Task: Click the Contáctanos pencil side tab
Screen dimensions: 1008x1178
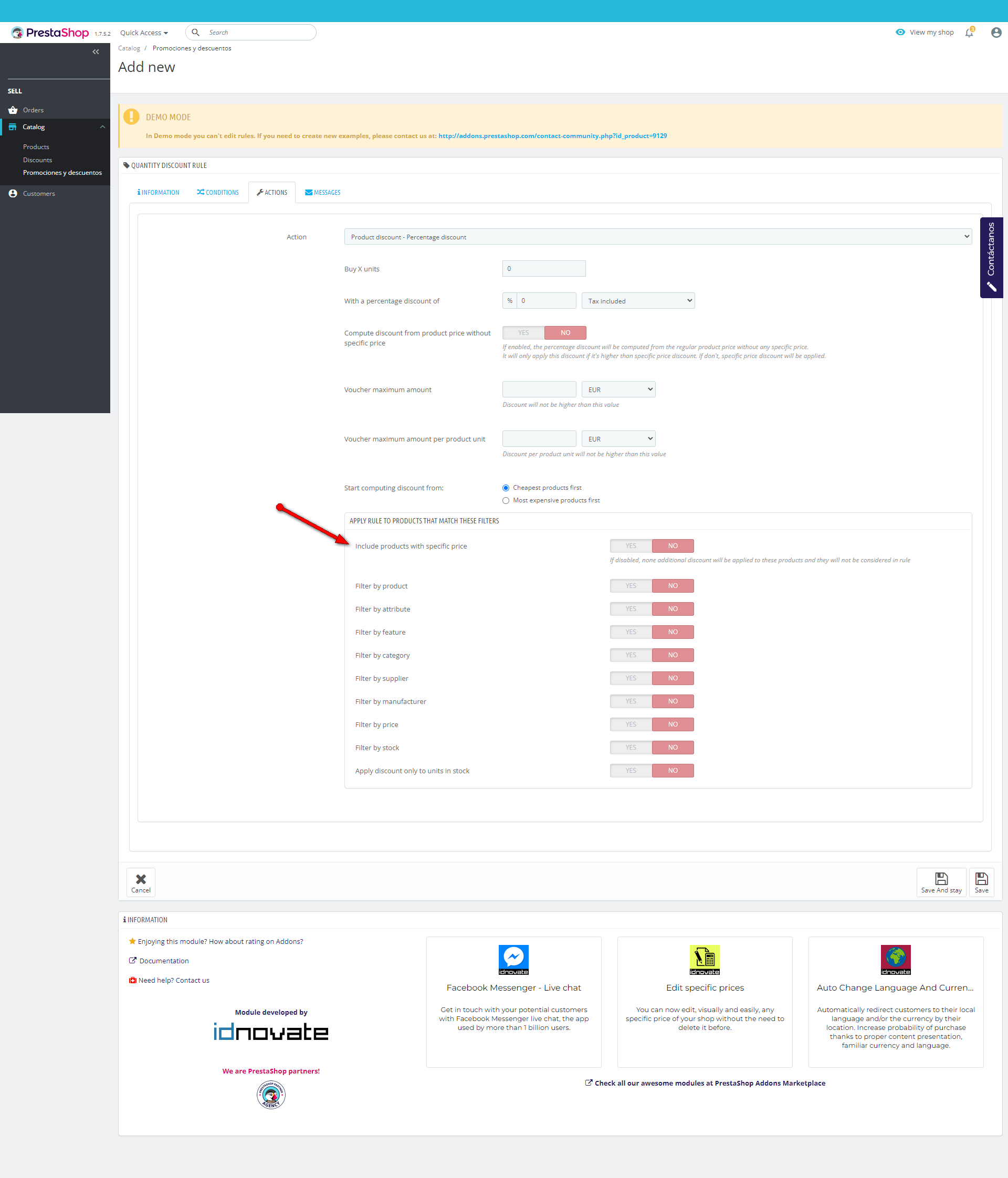Action: pos(991,258)
